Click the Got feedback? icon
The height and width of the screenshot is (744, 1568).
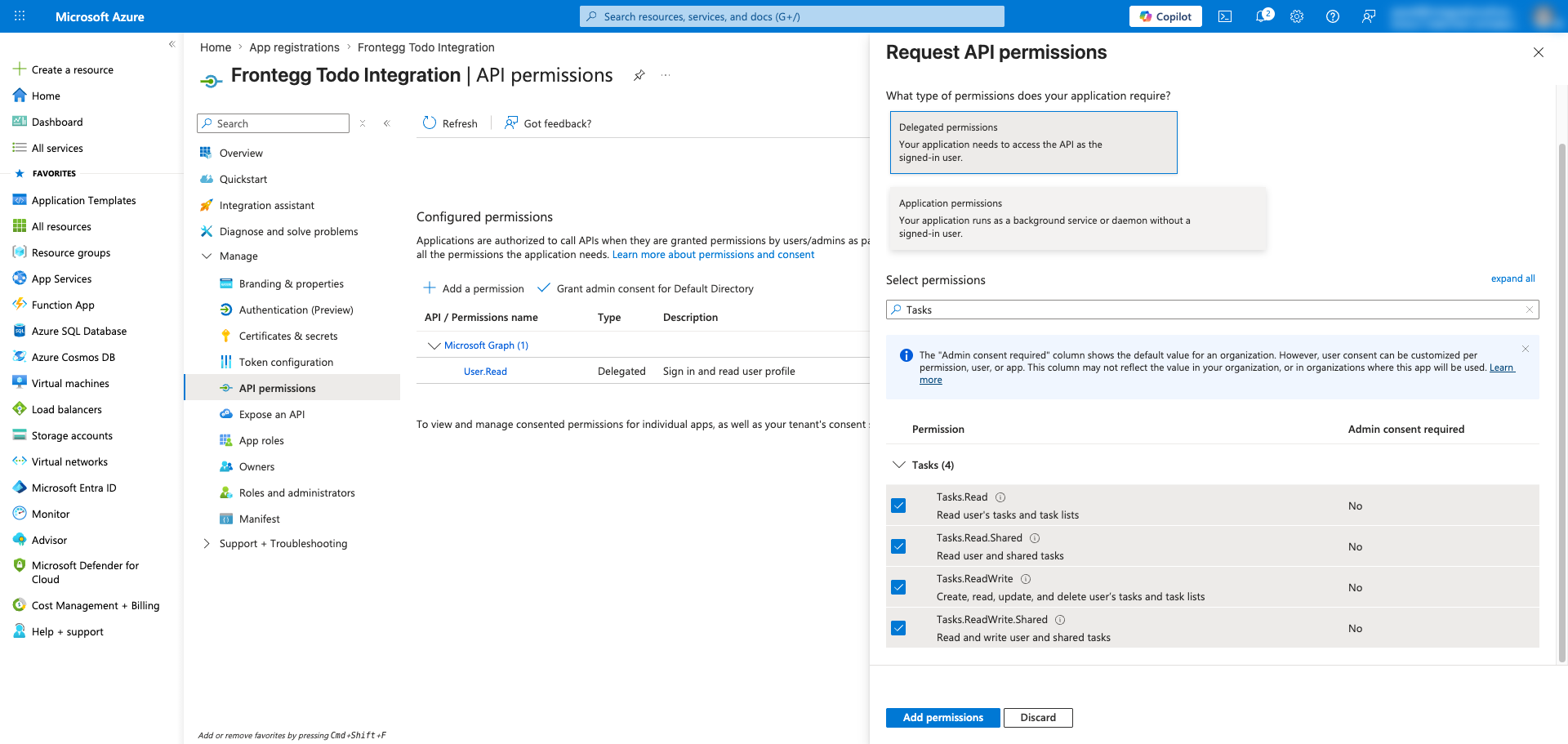tap(511, 123)
